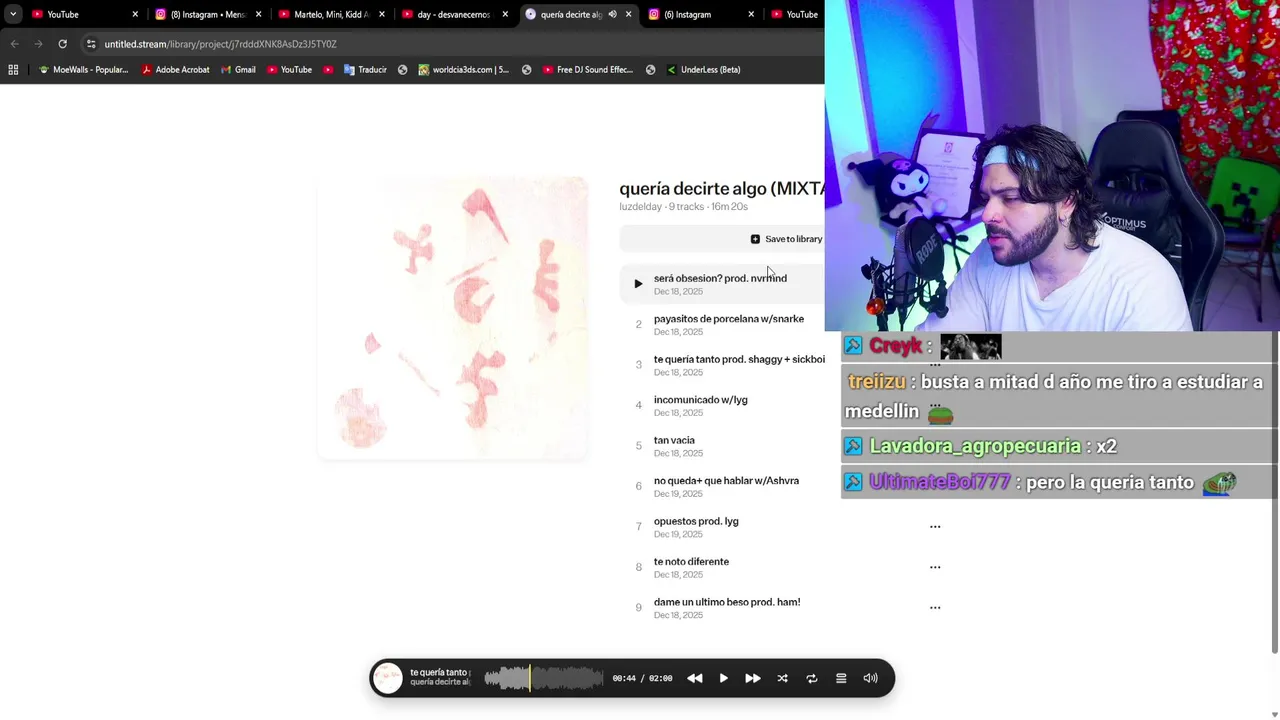Open the Adobe Acrobat bookmark
1280x720 pixels.
(x=175, y=70)
